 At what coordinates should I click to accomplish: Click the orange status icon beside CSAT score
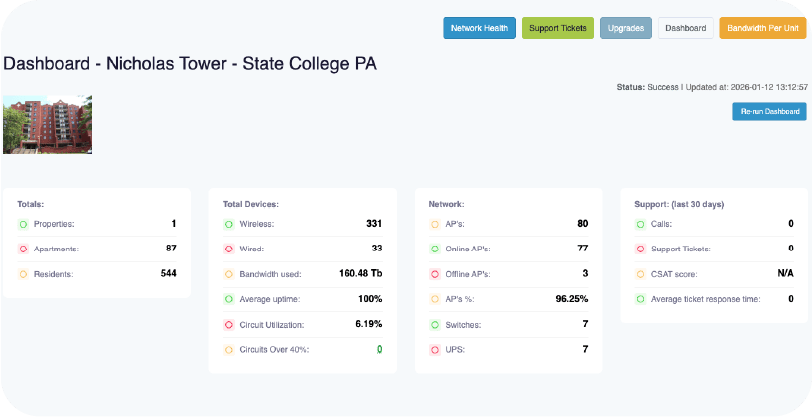641,273
